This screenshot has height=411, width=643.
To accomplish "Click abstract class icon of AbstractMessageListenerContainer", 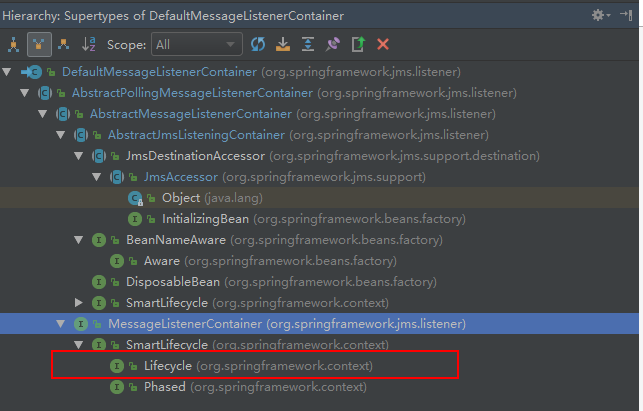I will click(63, 114).
